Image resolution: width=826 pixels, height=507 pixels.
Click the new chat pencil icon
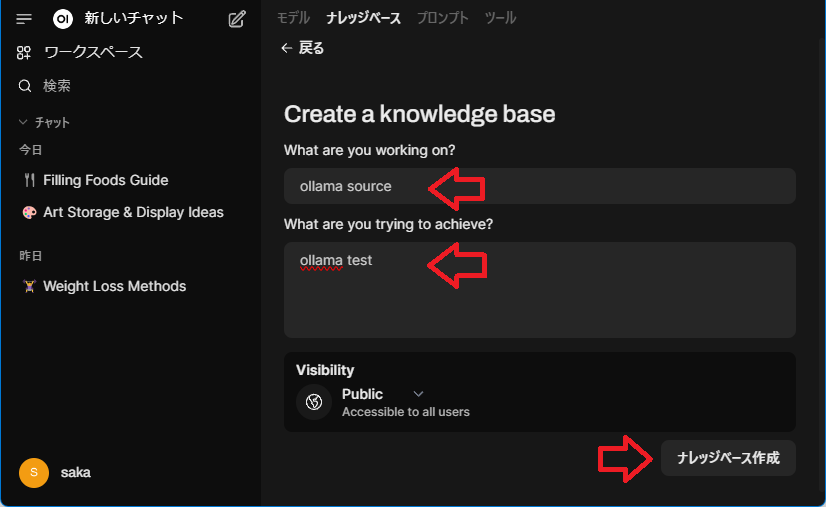[237, 19]
